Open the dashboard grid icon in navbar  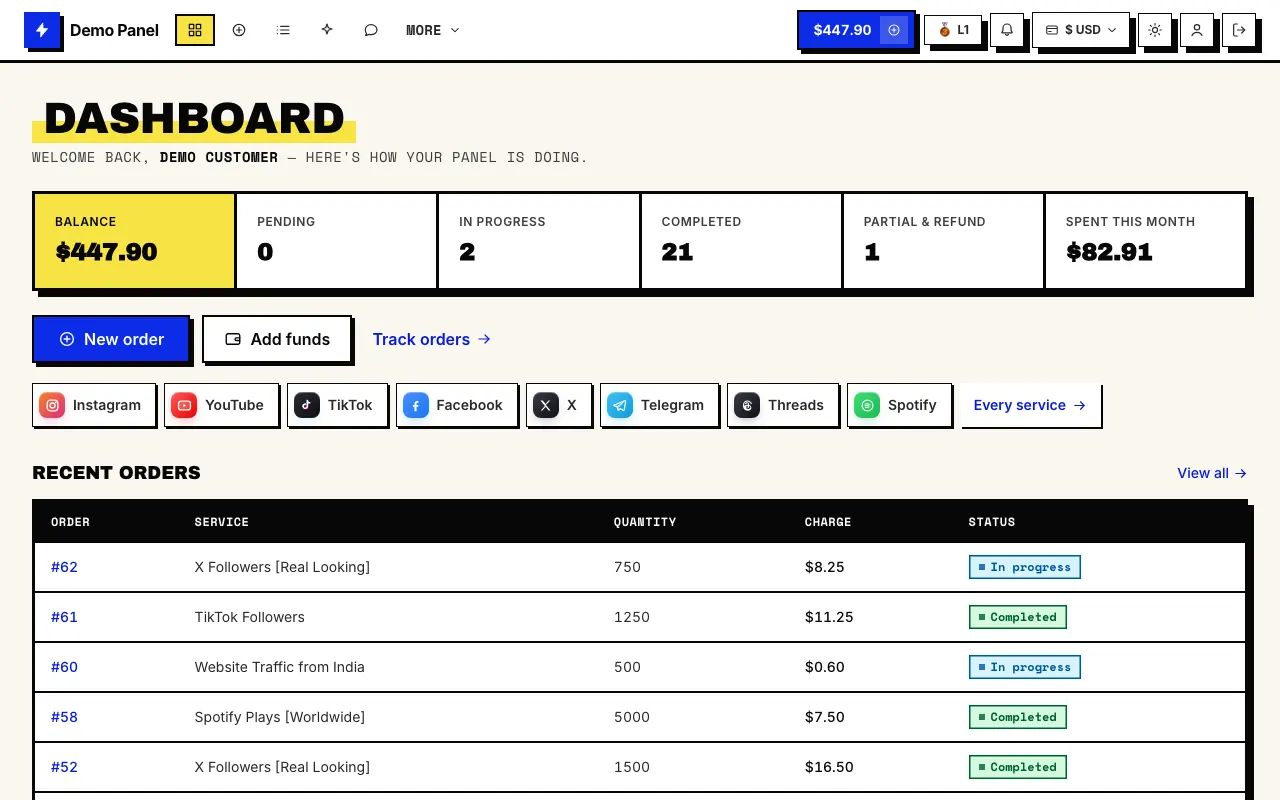[195, 30]
